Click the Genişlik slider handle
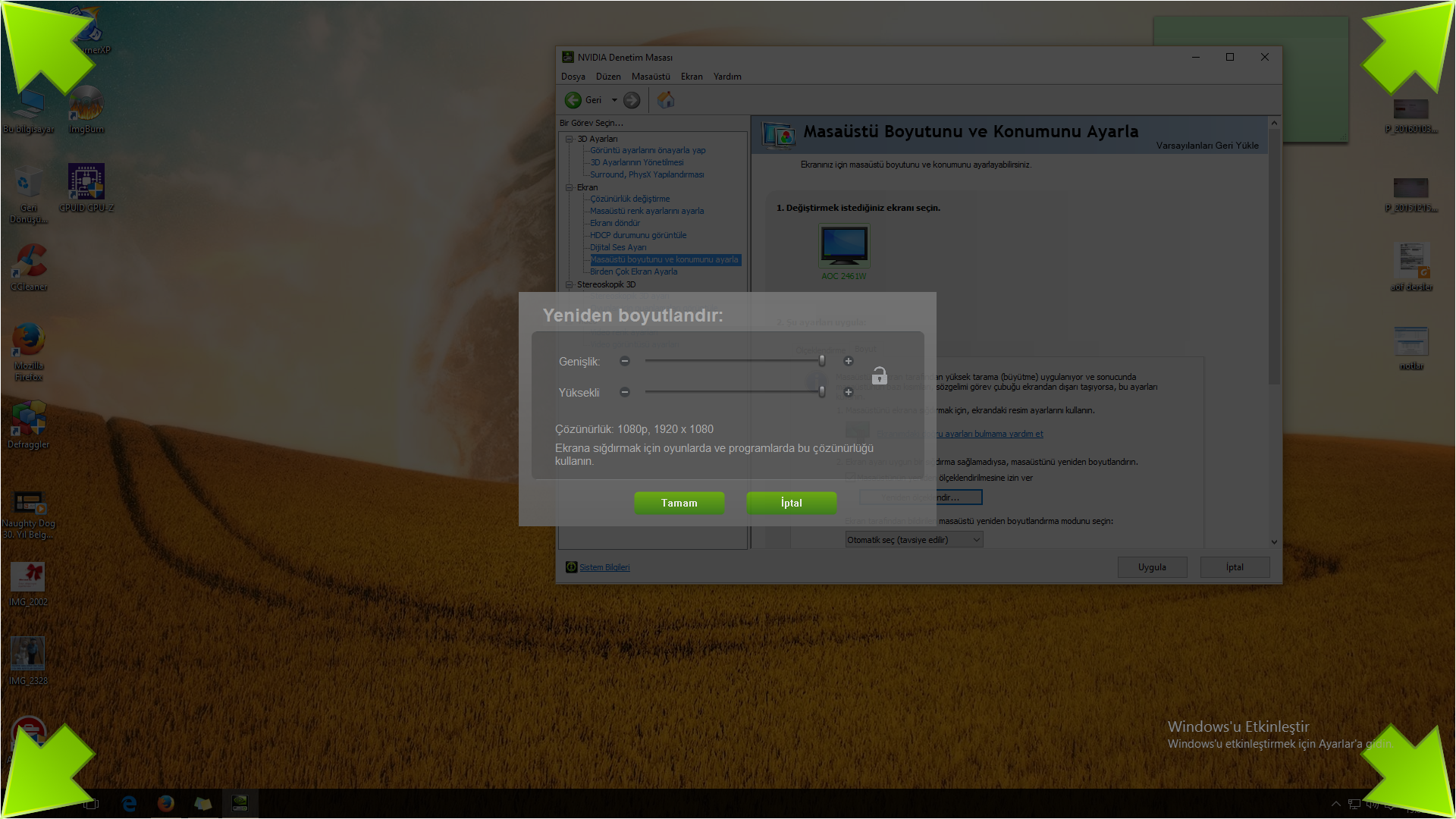 coord(821,361)
